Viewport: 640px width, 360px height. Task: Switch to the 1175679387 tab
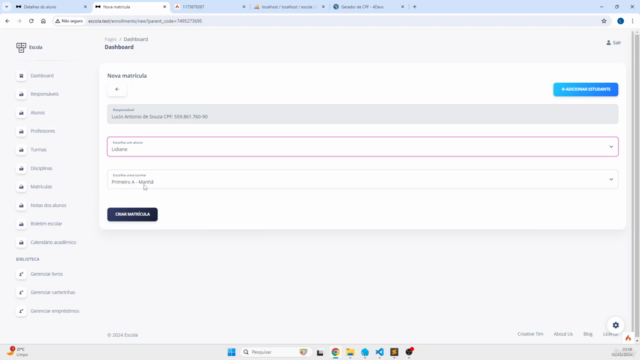[209, 7]
